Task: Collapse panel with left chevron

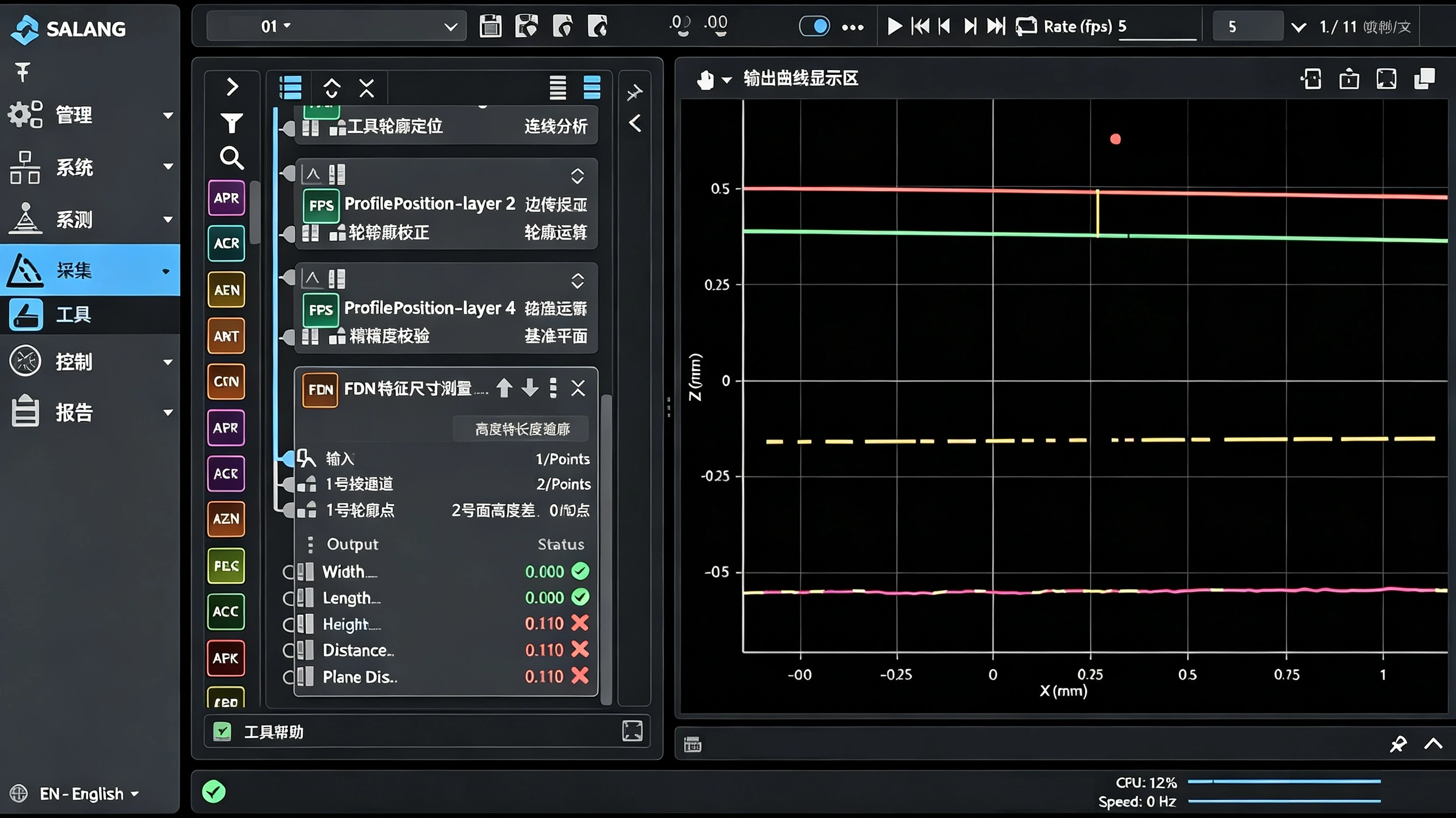Action: 635,123
